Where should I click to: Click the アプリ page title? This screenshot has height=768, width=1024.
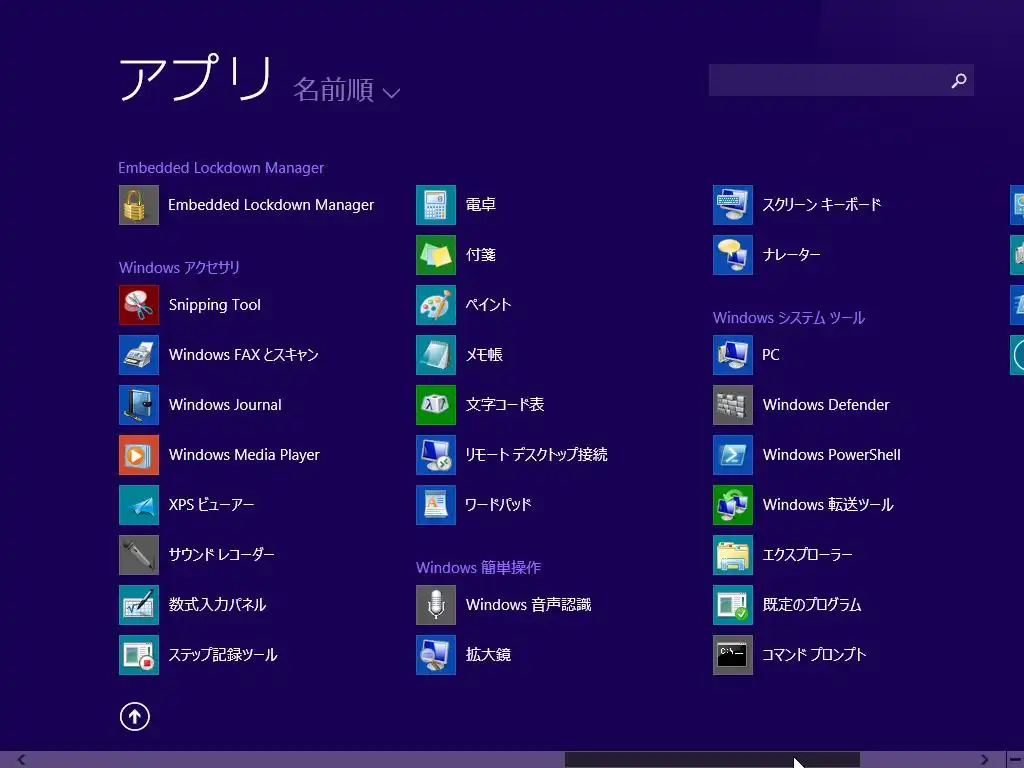[195, 77]
